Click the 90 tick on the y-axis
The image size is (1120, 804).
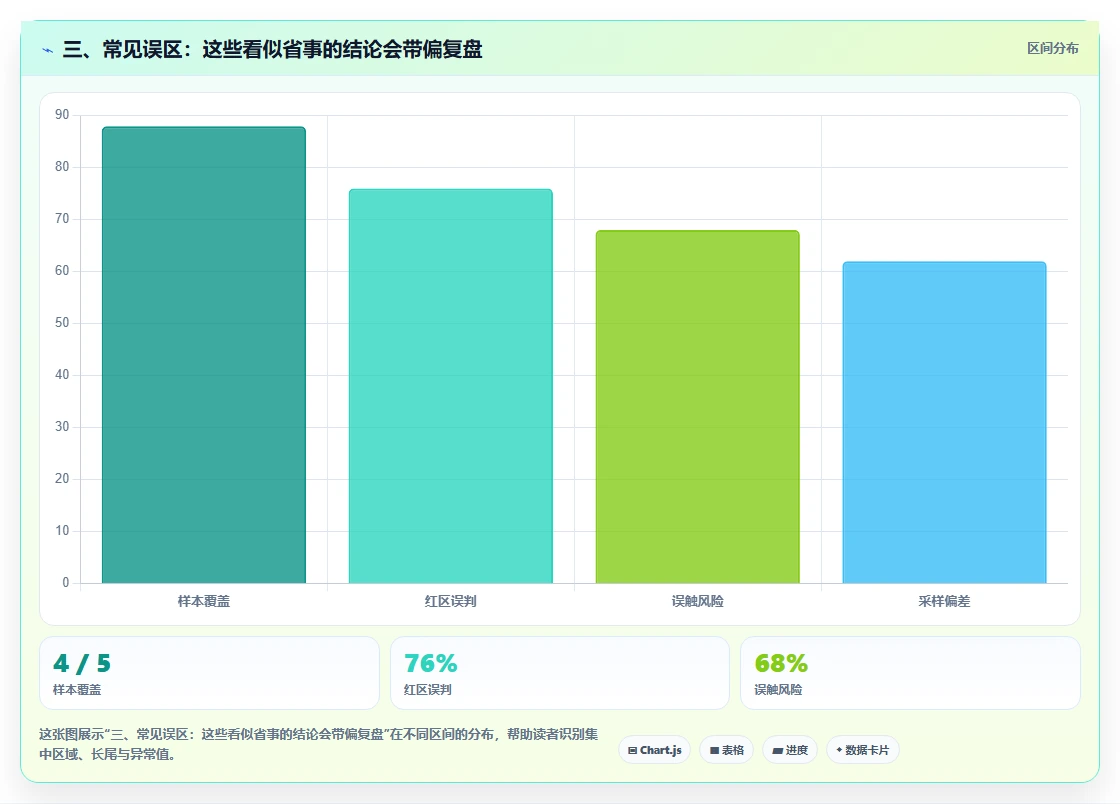pos(62,115)
